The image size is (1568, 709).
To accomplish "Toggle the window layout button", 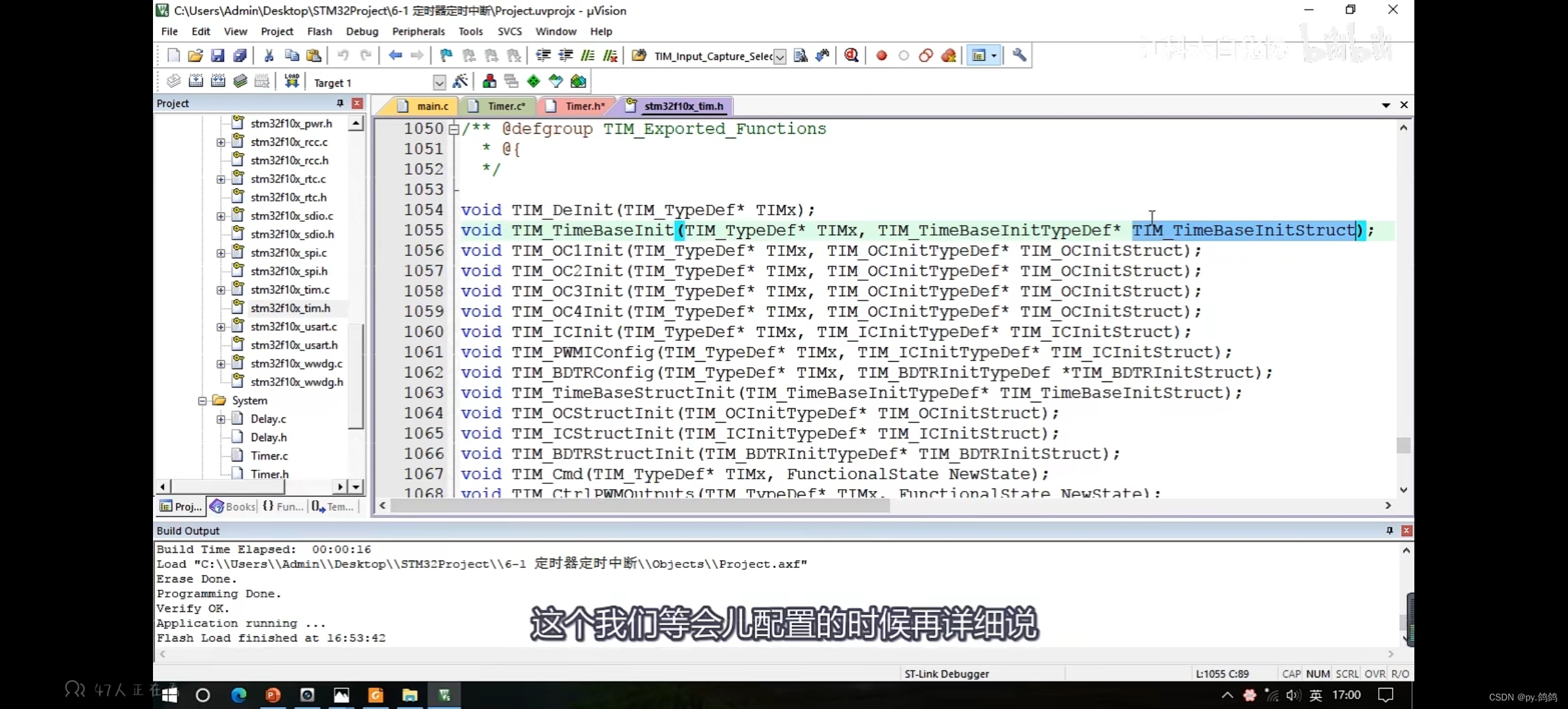I will (979, 56).
